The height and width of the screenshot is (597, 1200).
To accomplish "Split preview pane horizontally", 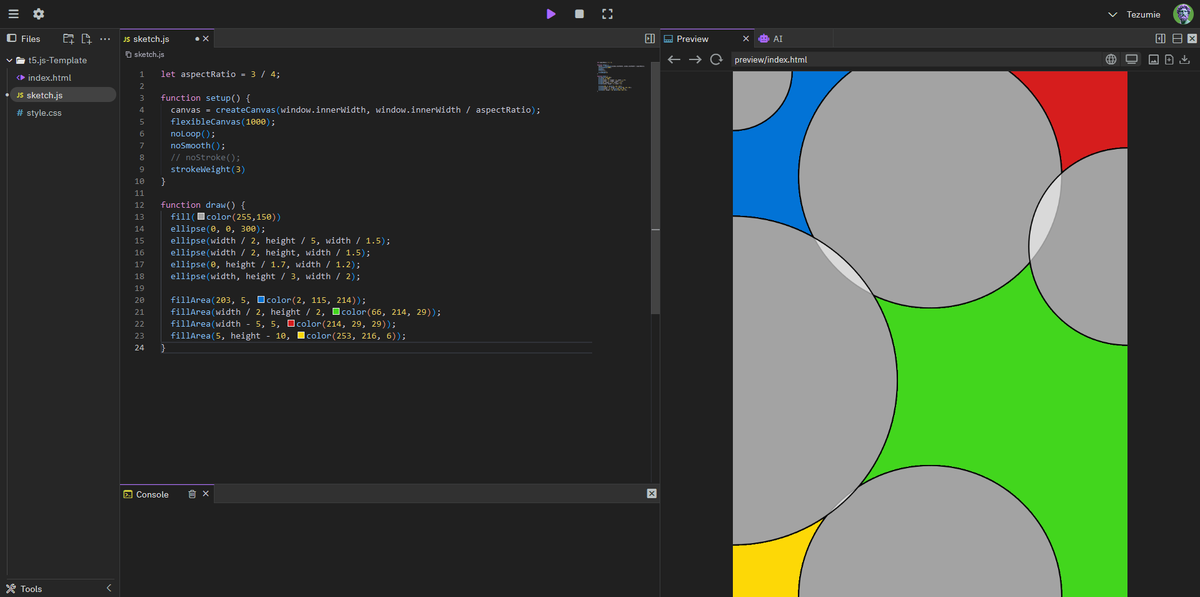I will tap(1177, 39).
